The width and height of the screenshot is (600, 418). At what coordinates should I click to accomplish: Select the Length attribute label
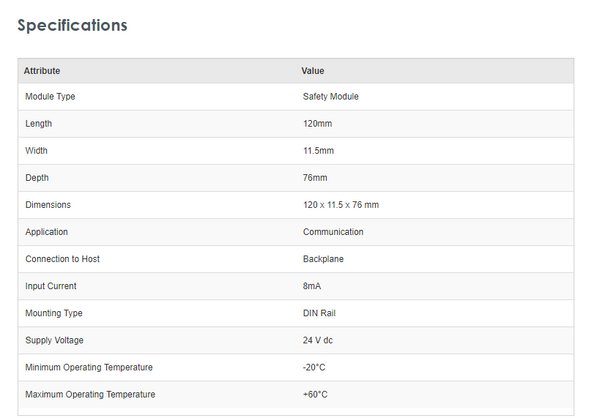click(39, 124)
